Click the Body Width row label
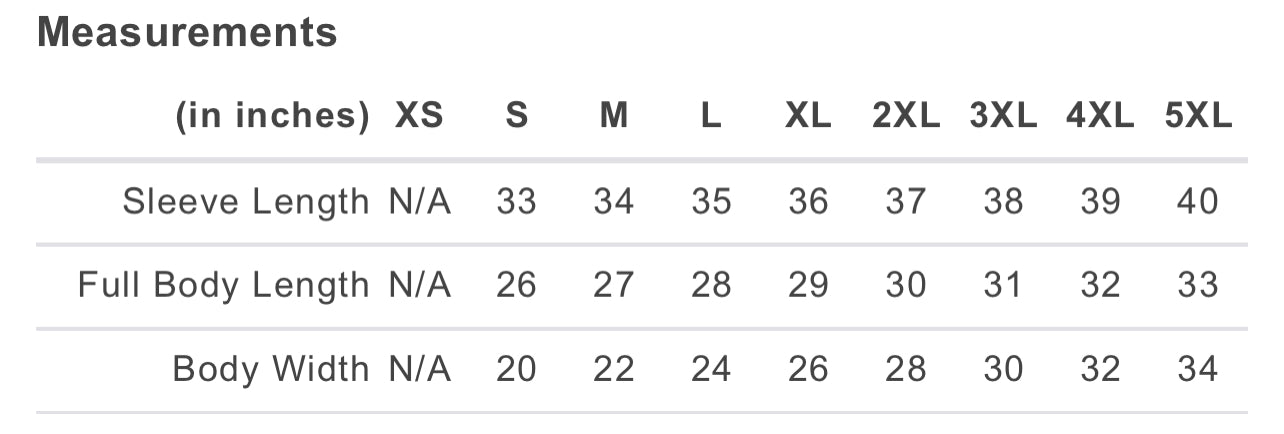The width and height of the screenshot is (1284, 434). (271, 370)
